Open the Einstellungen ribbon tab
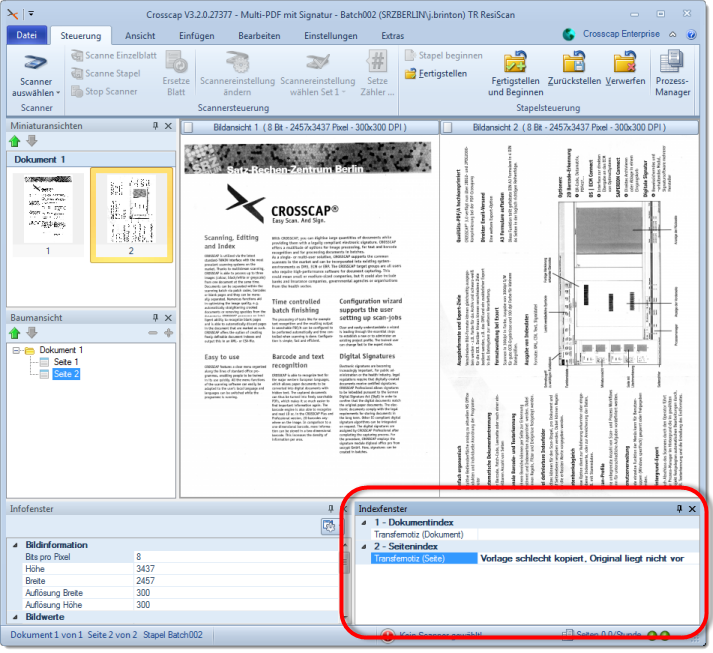The image size is (713, 653). pyautogui.click(x=330, y=35)
